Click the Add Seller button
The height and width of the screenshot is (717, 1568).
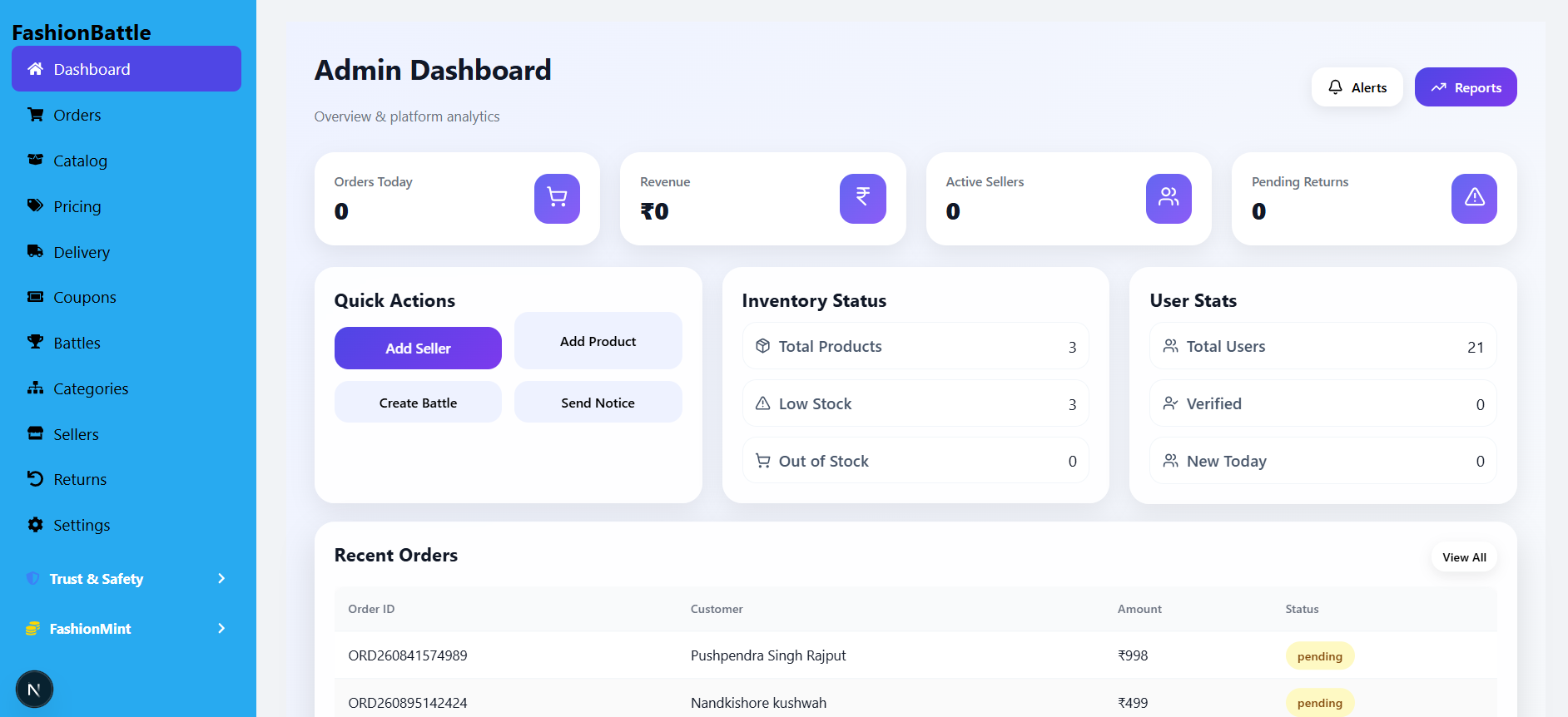pos(418,348)
